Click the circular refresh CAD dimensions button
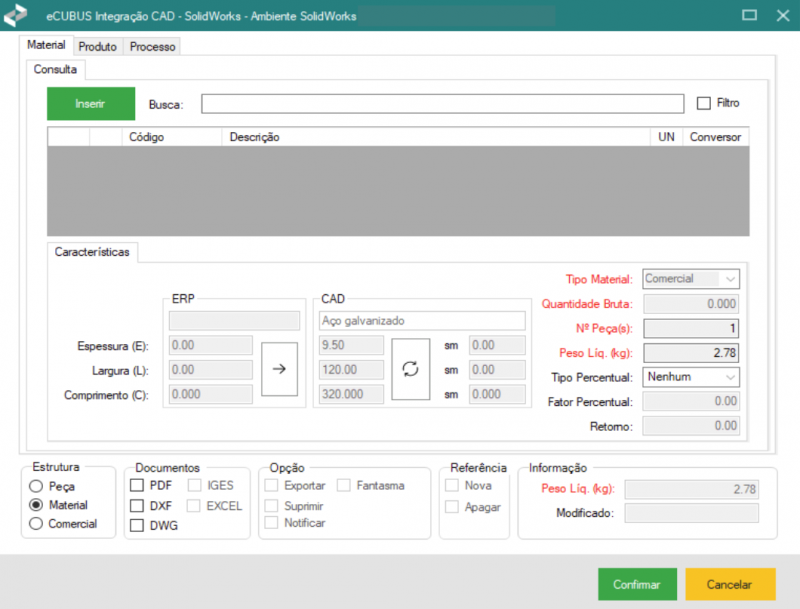This screenshot has width=800, height=609. (x=409, y=368)
